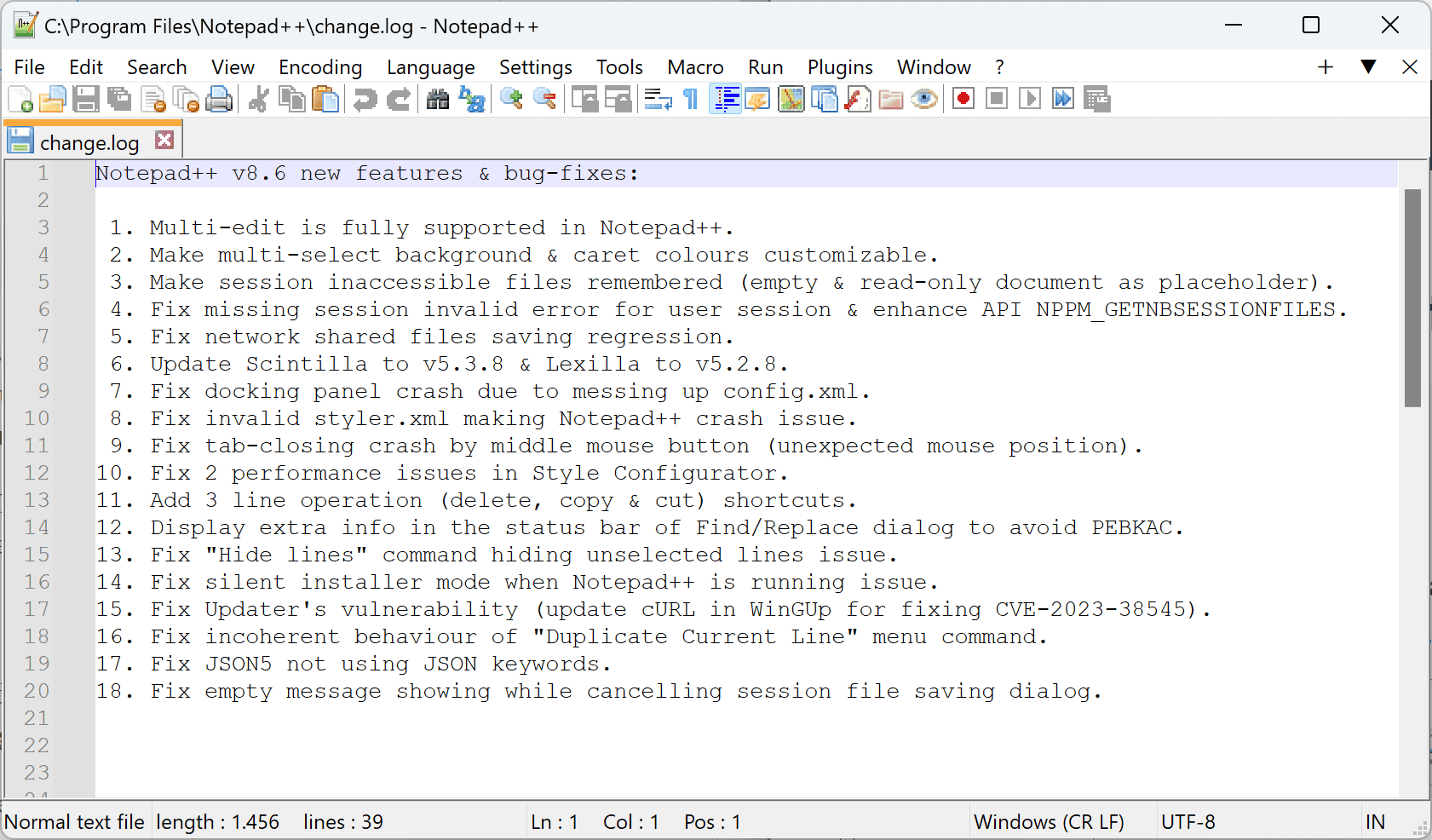Open the Language menu
Screen dimensions: 1432x840
(431, 67)
